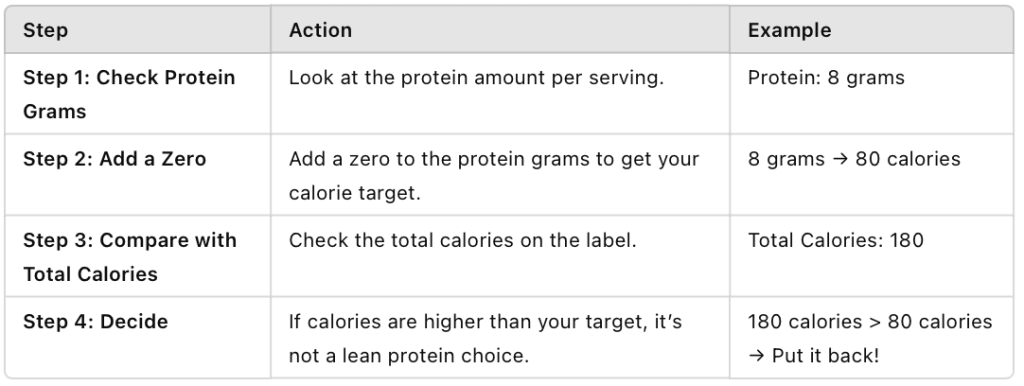This screenshot has width=1024, height=386.
Task: Click the Put it back! text
Action: 825,356
